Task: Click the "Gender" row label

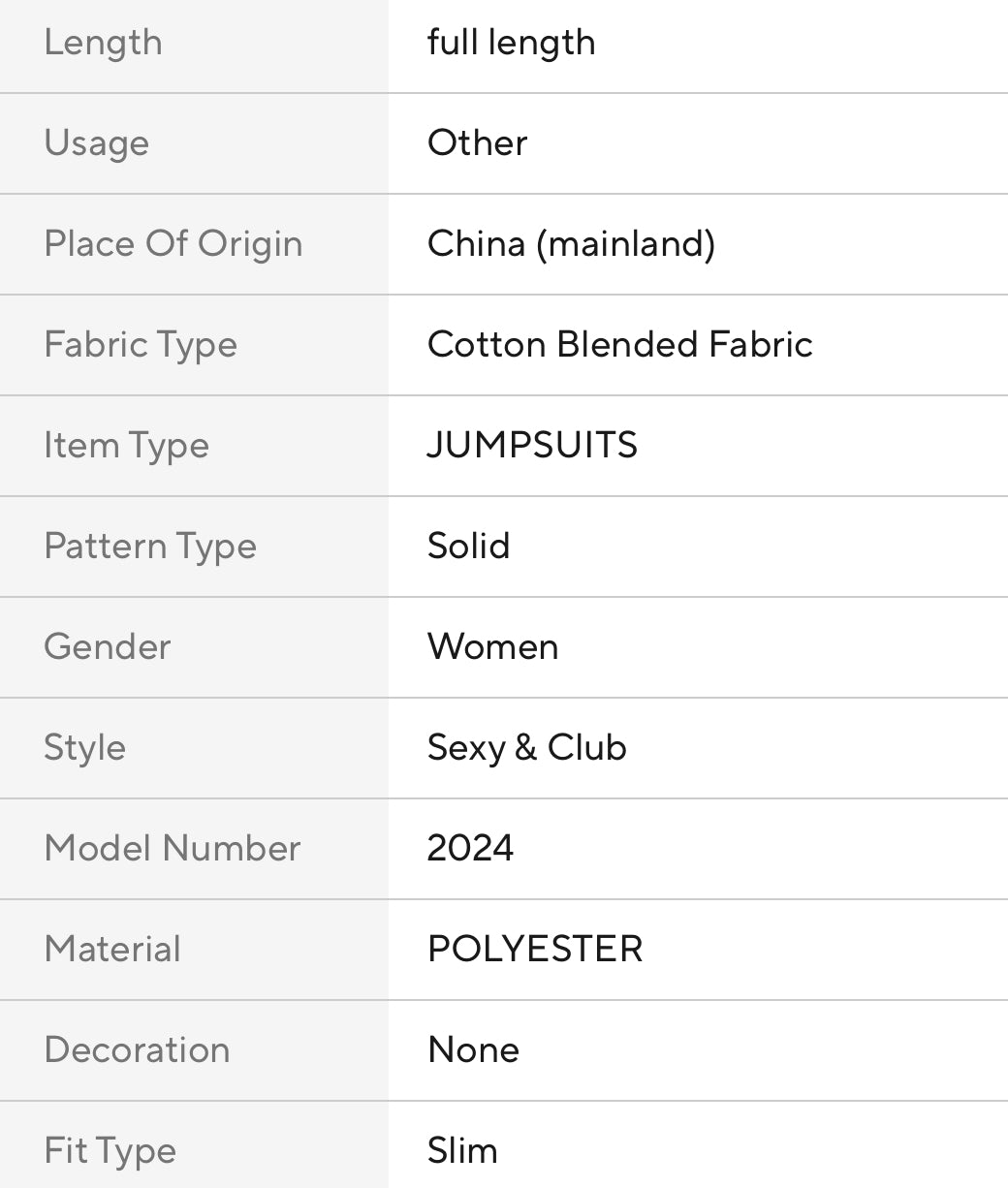Action: tap(108, 647)
